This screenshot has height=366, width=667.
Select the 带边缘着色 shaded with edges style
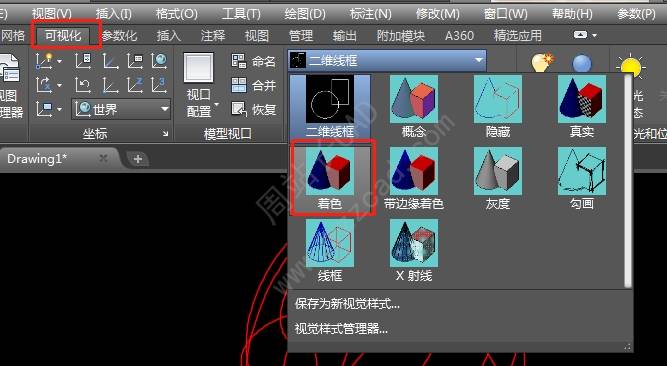[414, 179]
